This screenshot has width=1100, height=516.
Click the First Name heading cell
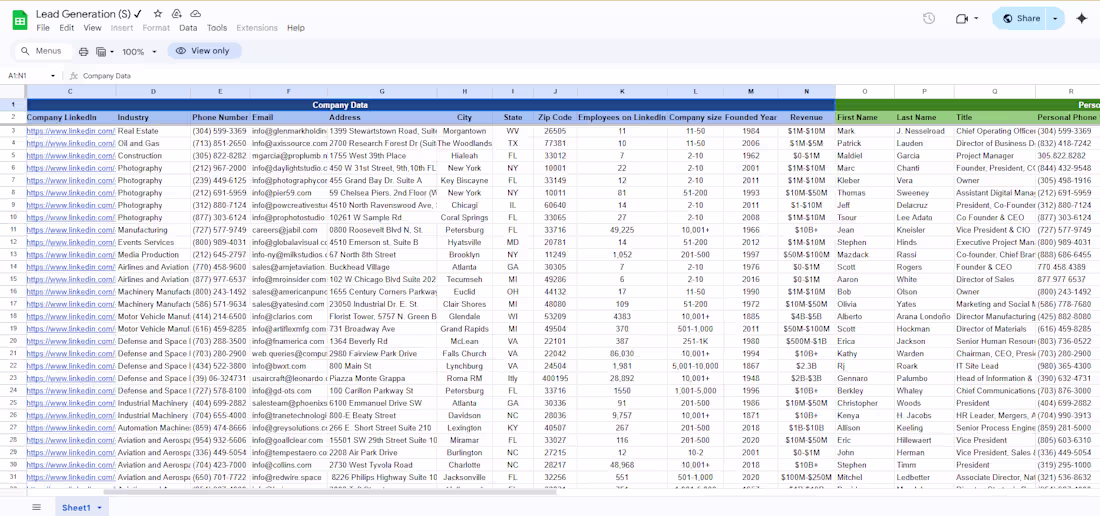[x=864, y=118]
